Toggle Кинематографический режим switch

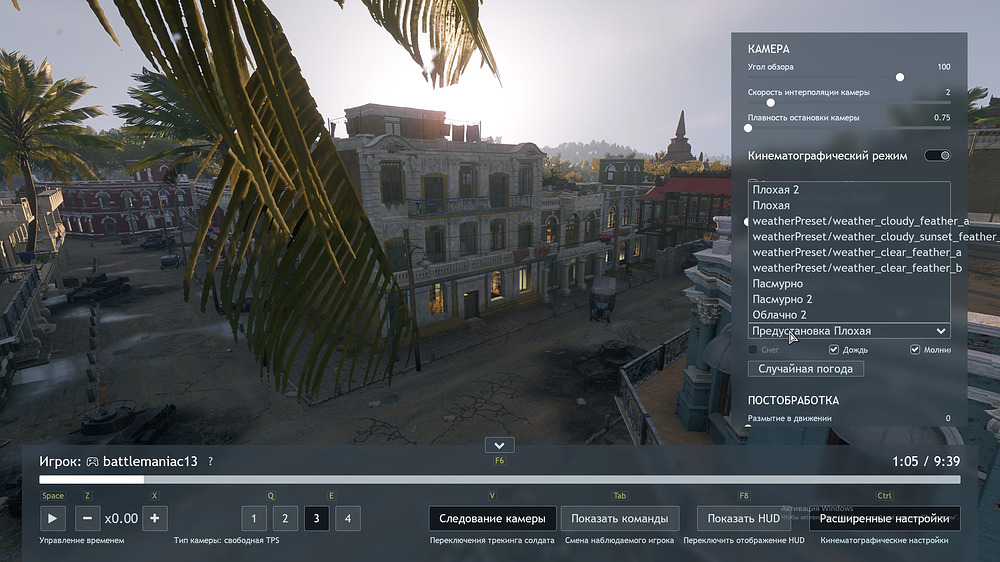[938, 156]
